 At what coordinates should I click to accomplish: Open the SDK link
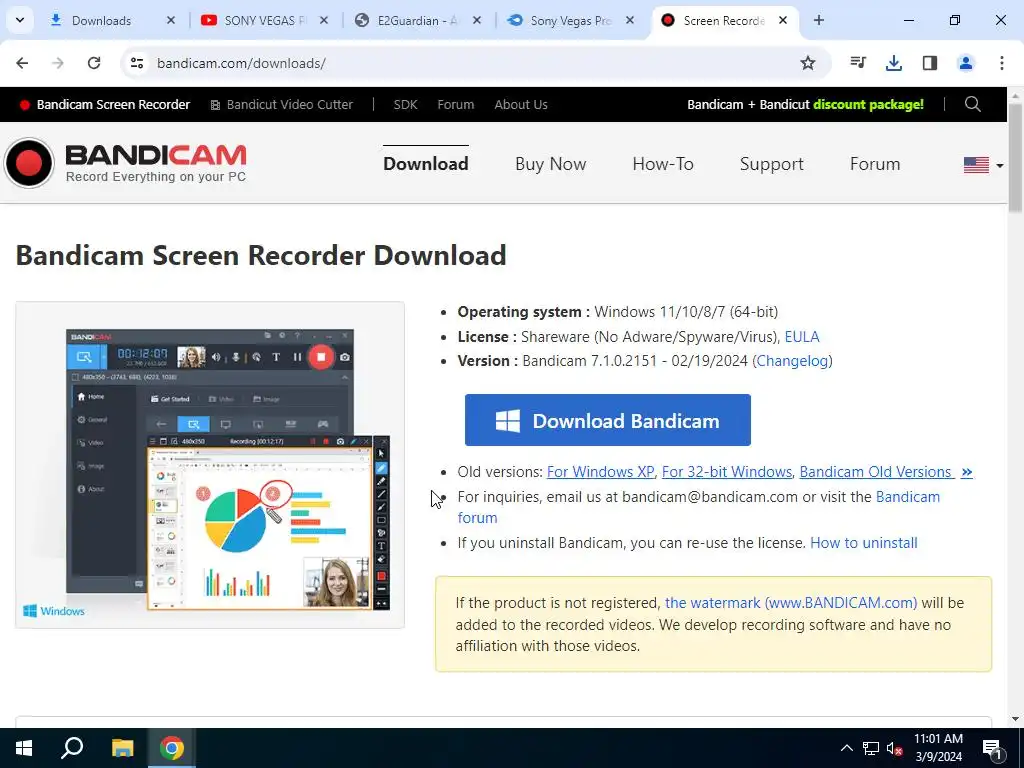[x=405, y=104]
